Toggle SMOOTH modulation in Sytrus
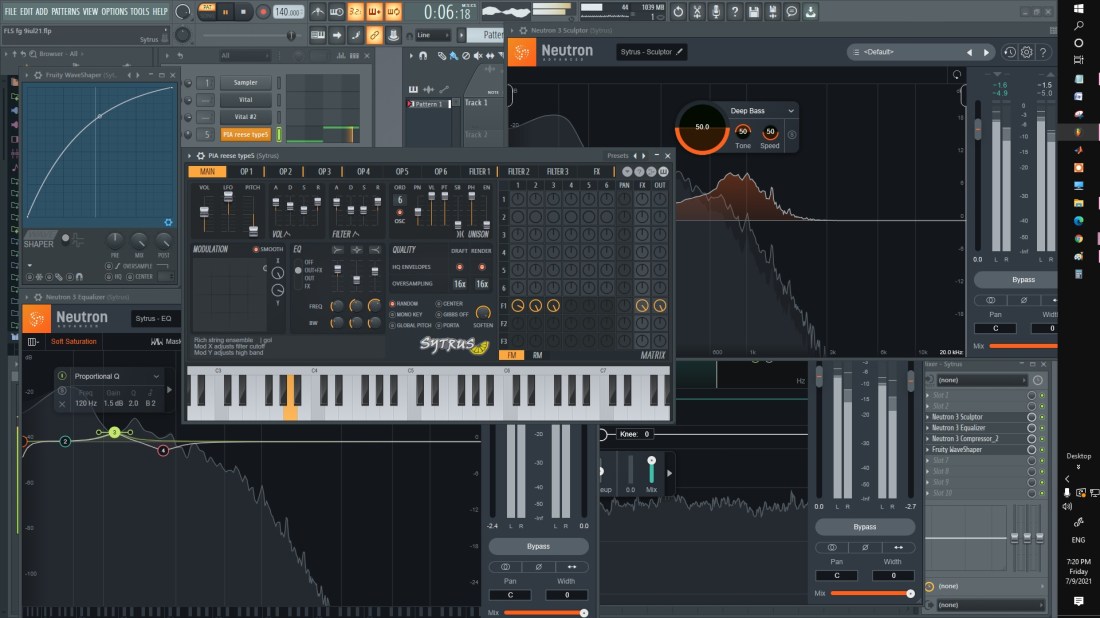Viewport: 1100px width, 618px height. tap(256, 249)
